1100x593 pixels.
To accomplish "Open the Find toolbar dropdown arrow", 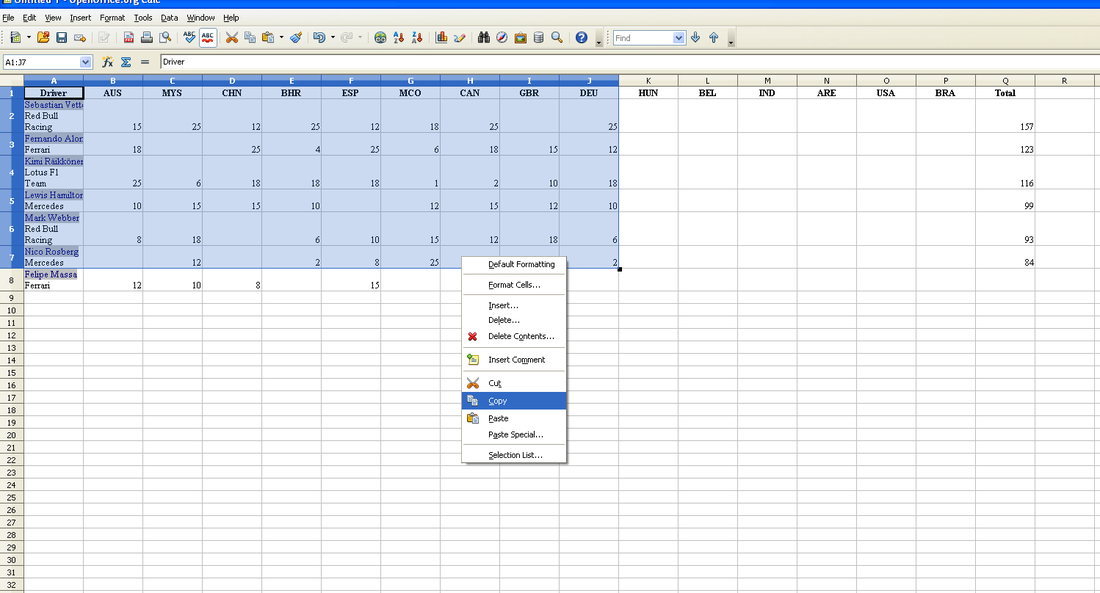I will 680,38.
